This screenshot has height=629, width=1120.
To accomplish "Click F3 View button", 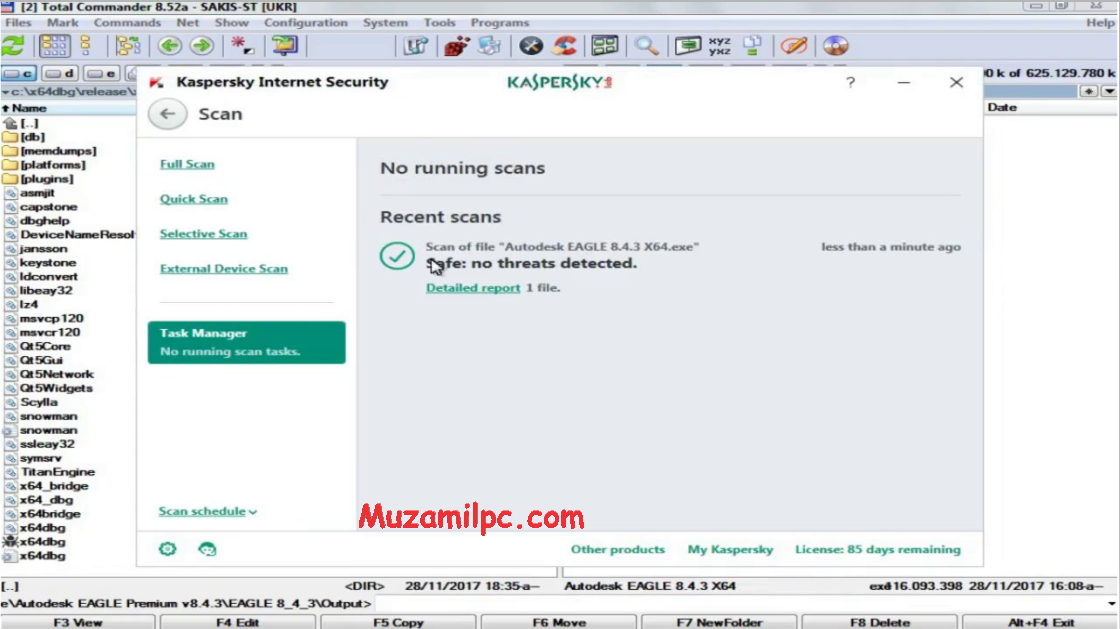I will tap(78, 623).
